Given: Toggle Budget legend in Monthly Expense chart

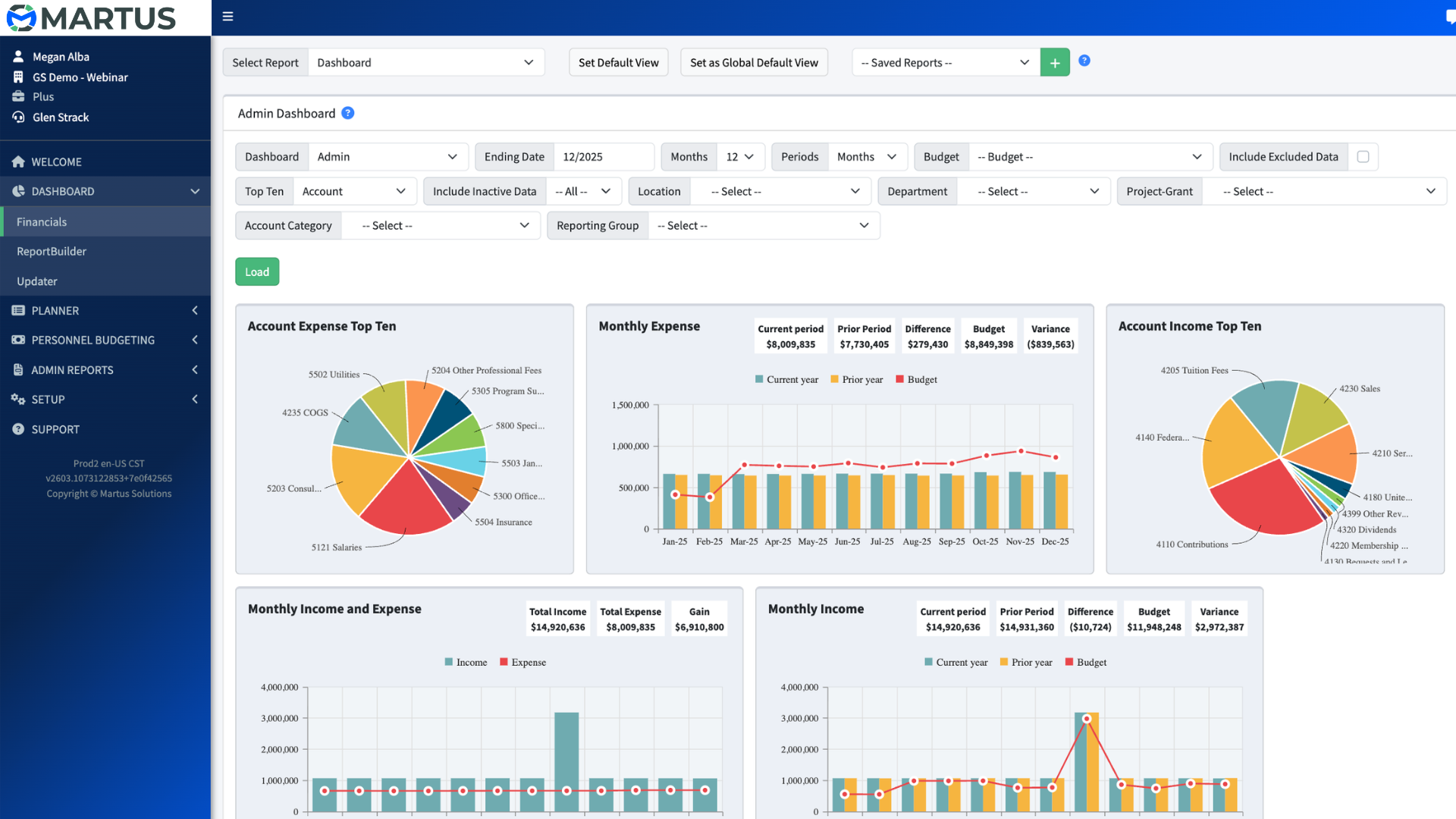Looking at the screenshot, I should (916, 379).
